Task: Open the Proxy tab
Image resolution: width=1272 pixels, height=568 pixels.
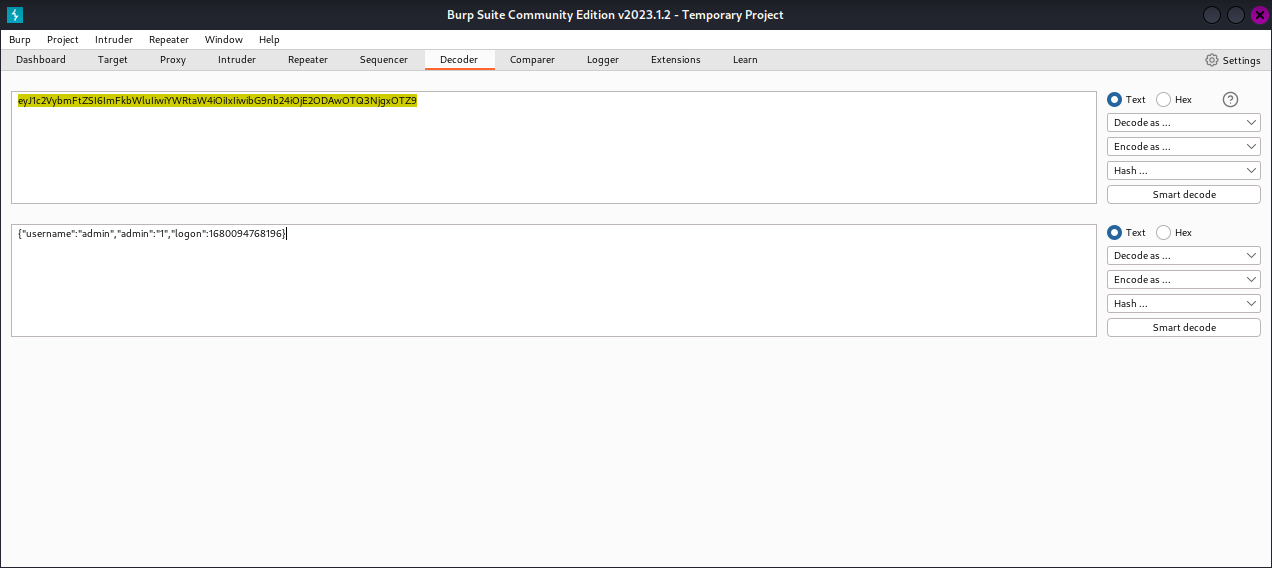Action: pos(173,60)
